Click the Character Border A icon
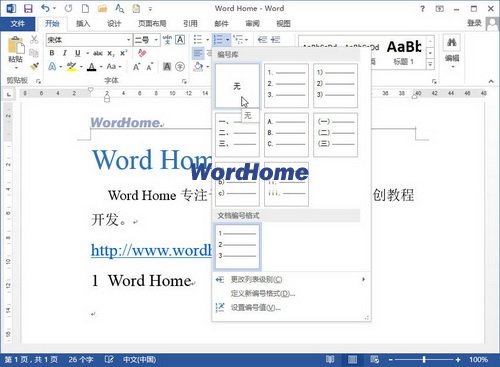The image size is (500, 367). tap(180, 40)
